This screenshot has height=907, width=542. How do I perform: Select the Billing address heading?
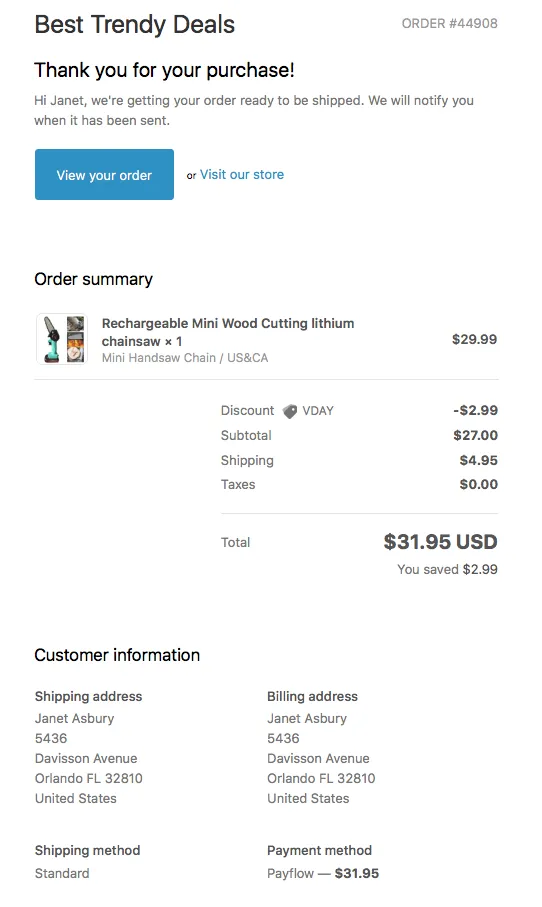point(312,696)
